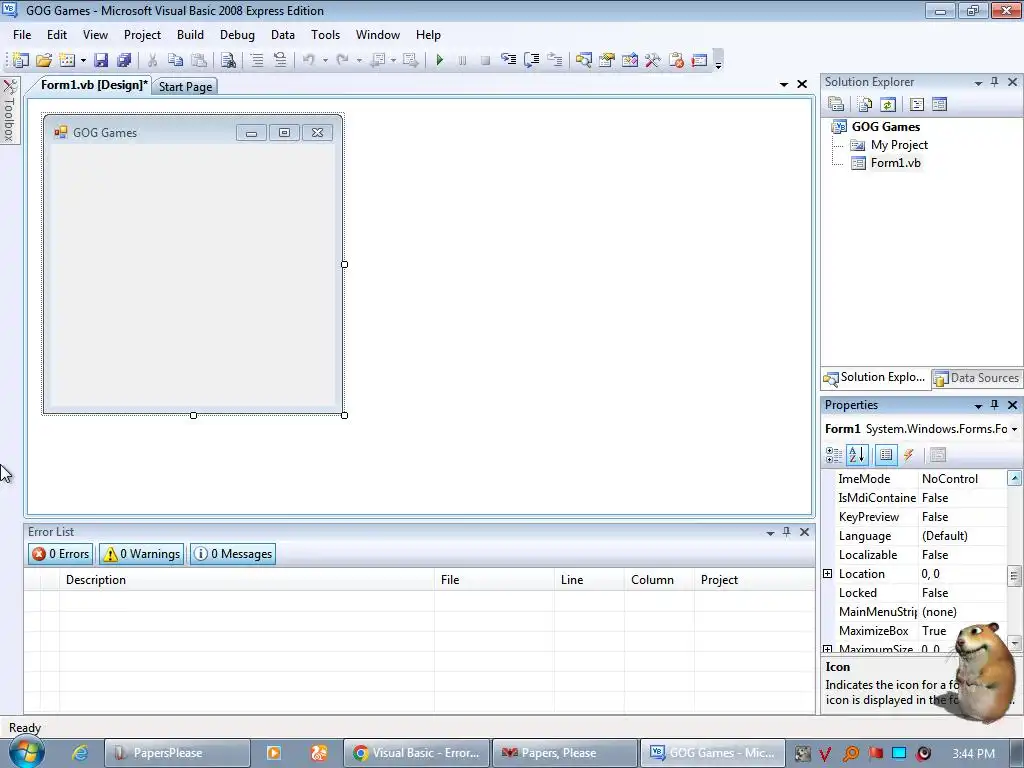Open the Visual Basic Chrome taskbar window
1024x768 pixels.
click(416, 753)
